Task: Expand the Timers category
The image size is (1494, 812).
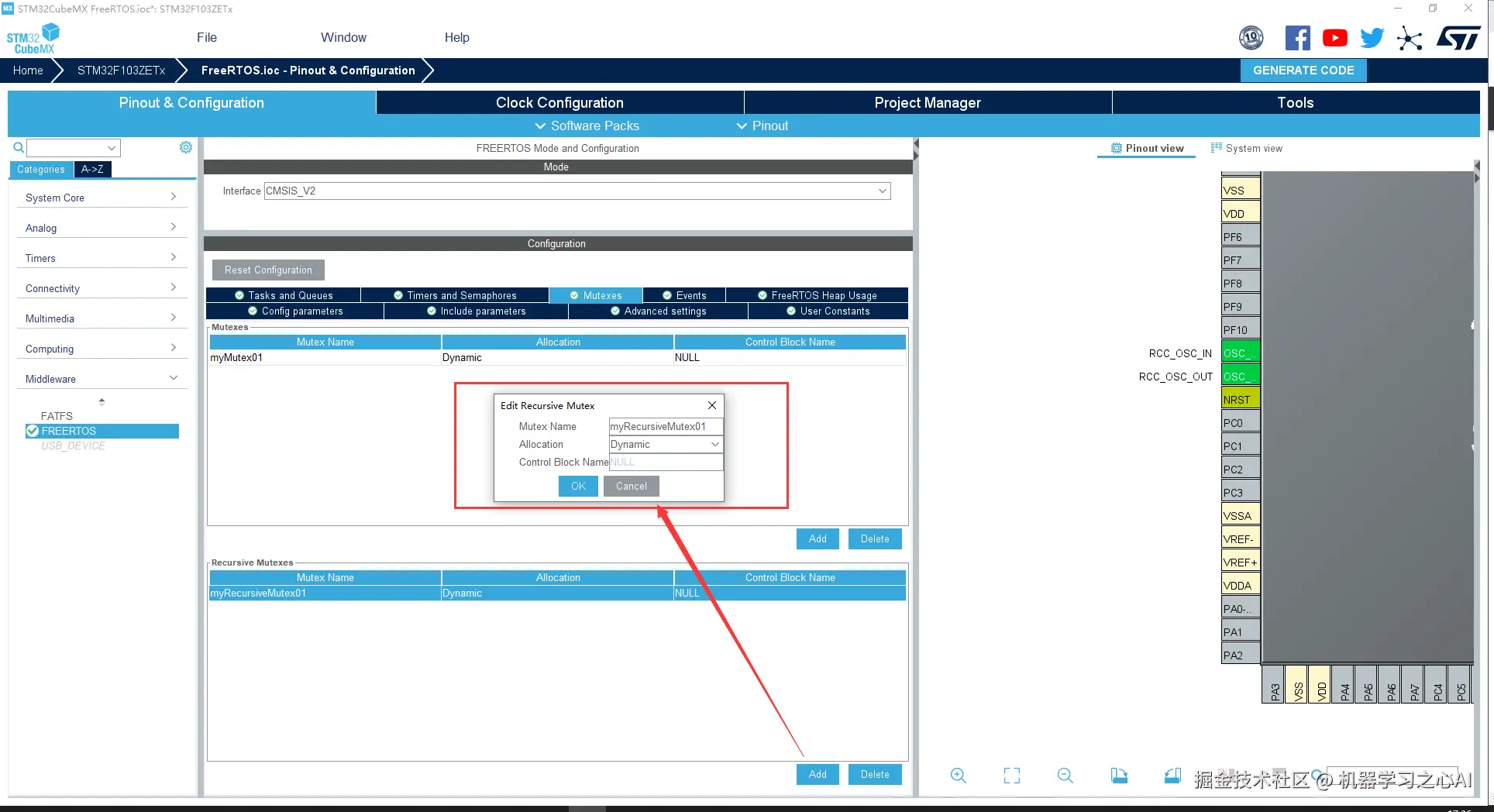Action: (102, 258)
